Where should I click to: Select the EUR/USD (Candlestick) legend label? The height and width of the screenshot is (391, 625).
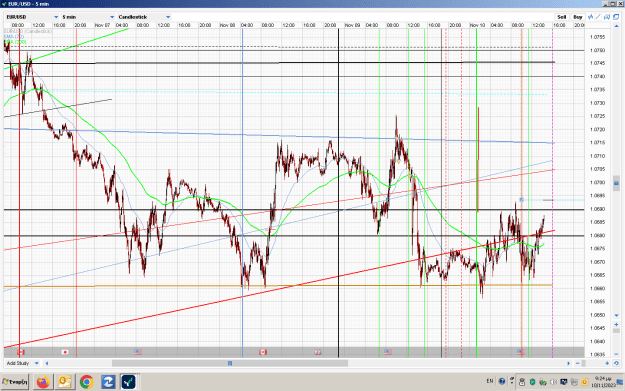pos(28,31)
